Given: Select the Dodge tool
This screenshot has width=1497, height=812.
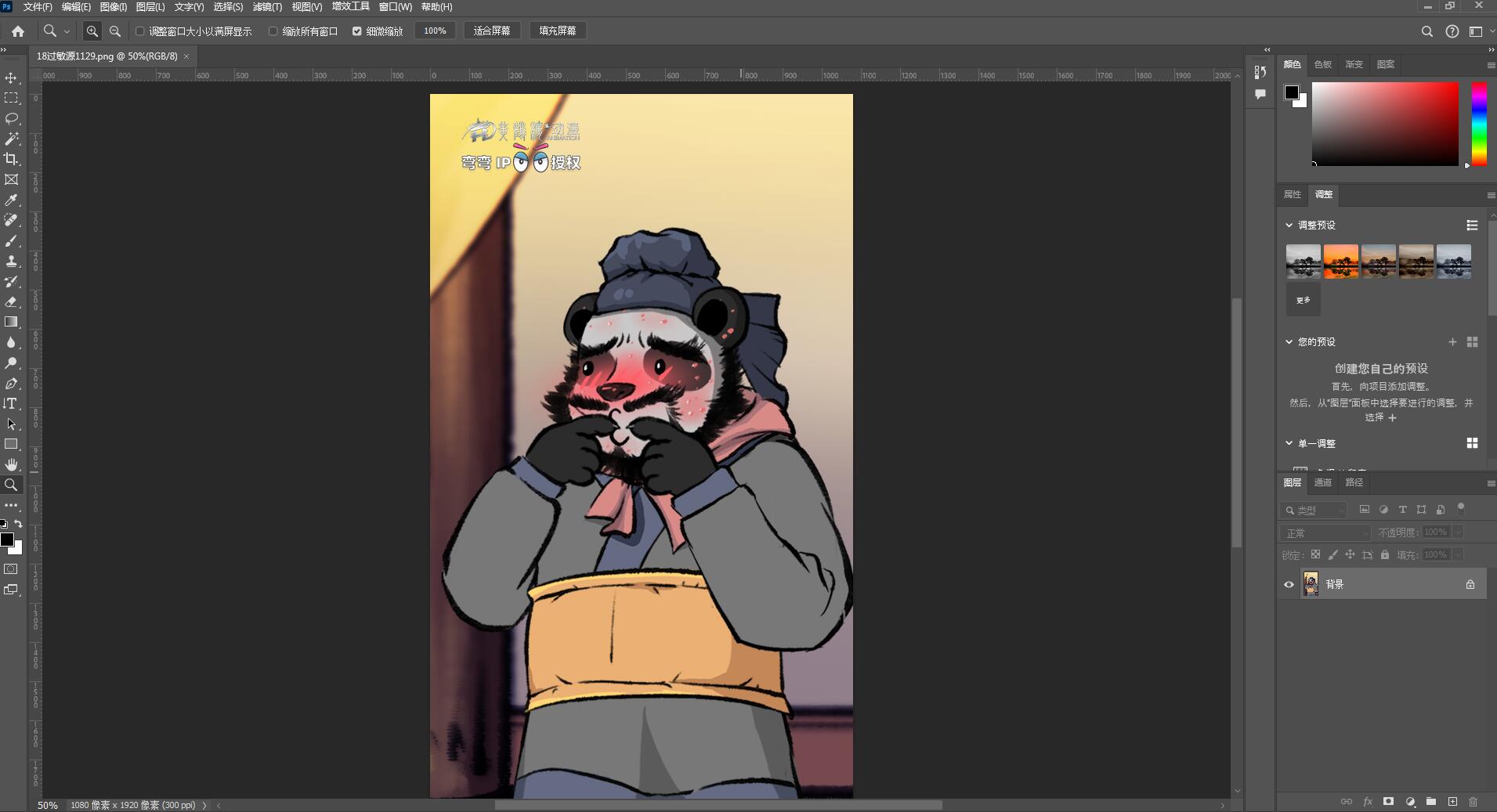Looking at the screenshot, I should [11, 363].
